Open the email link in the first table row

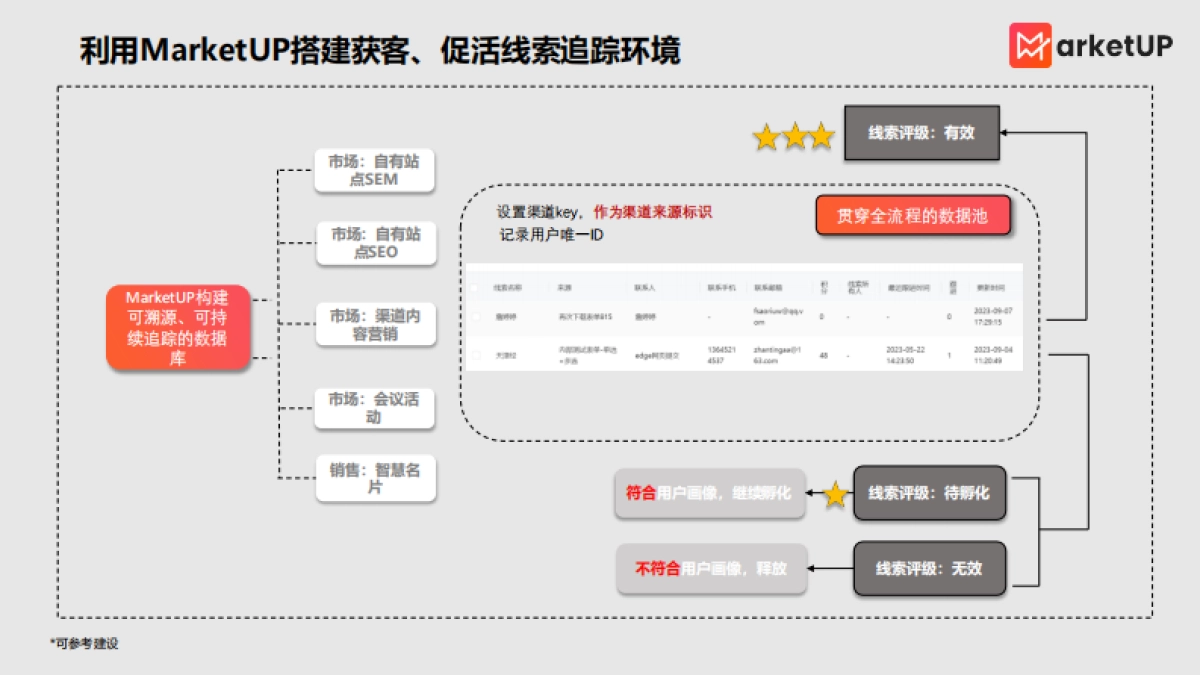[x=777, y=317]
